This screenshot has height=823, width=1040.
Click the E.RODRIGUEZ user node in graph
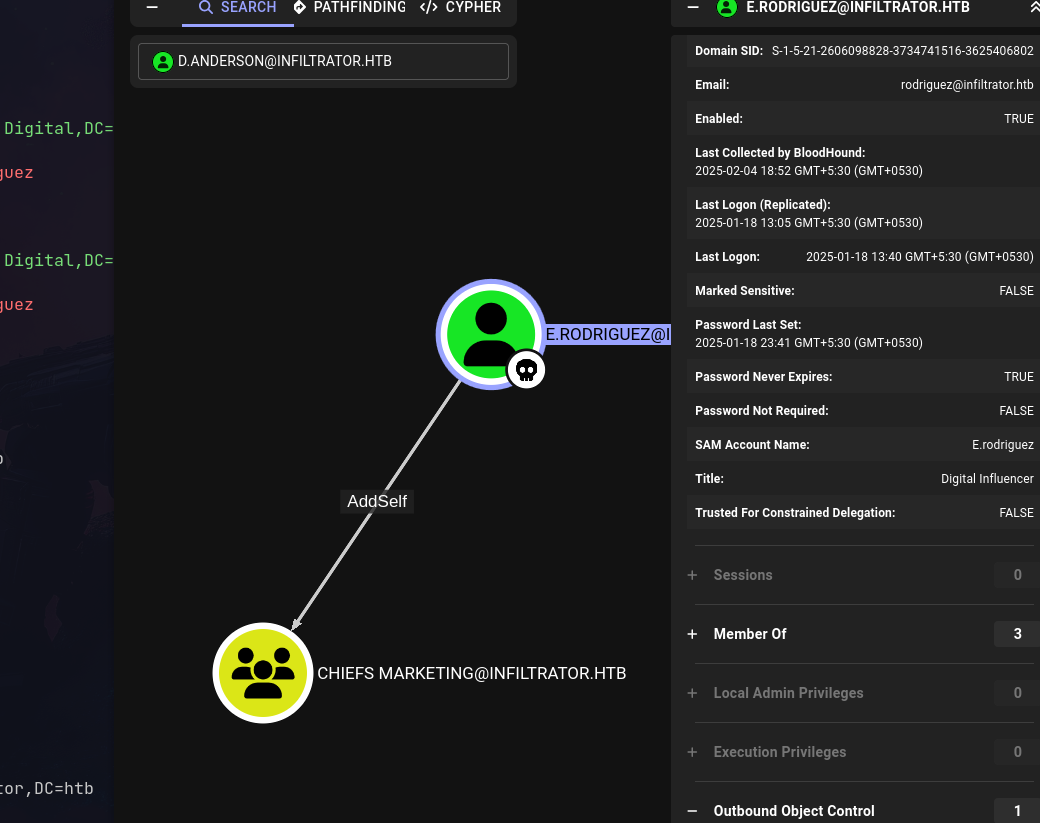490,332
